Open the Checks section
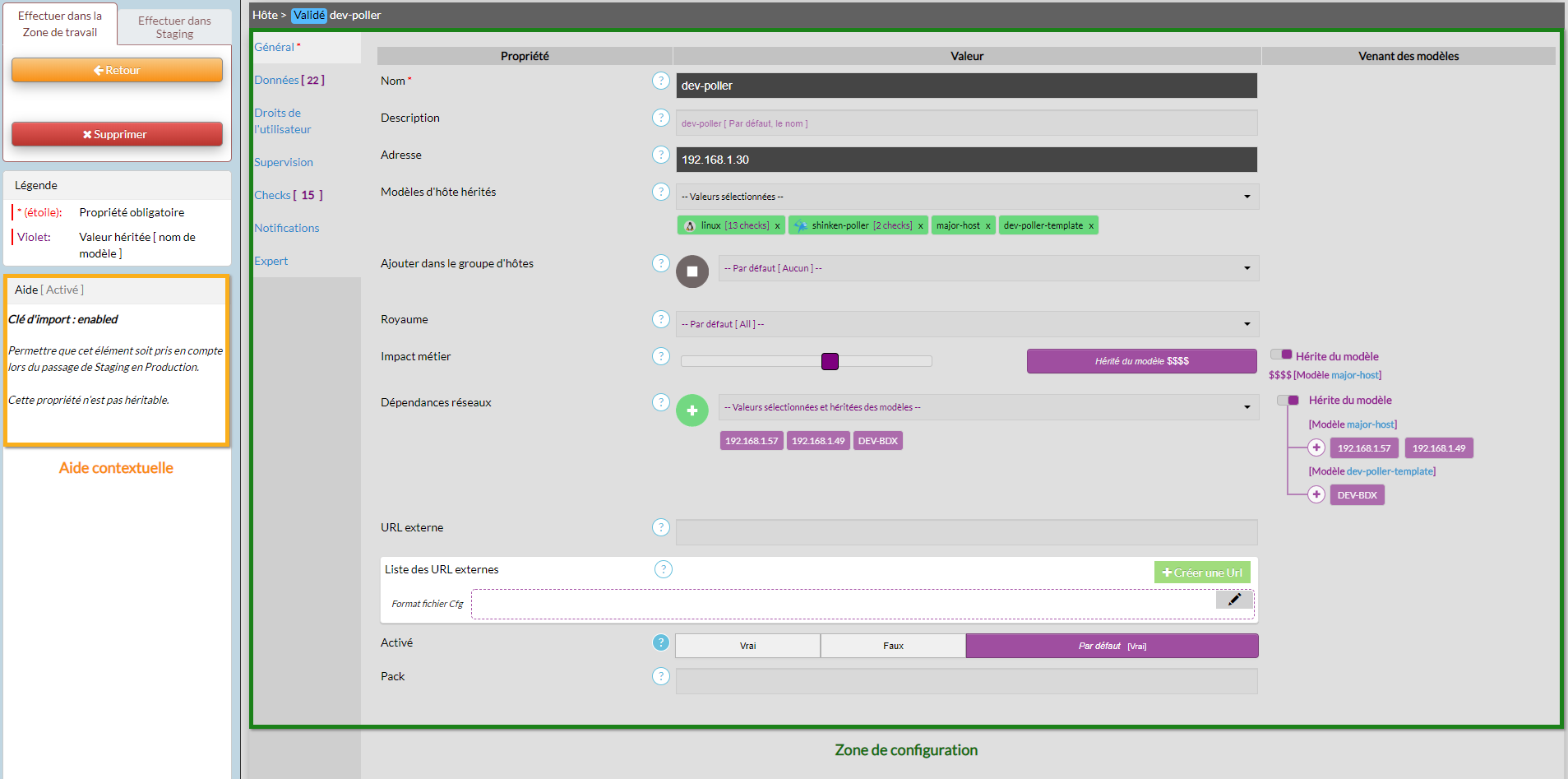Screen dimensions: 1568x779 click(272, 195)
